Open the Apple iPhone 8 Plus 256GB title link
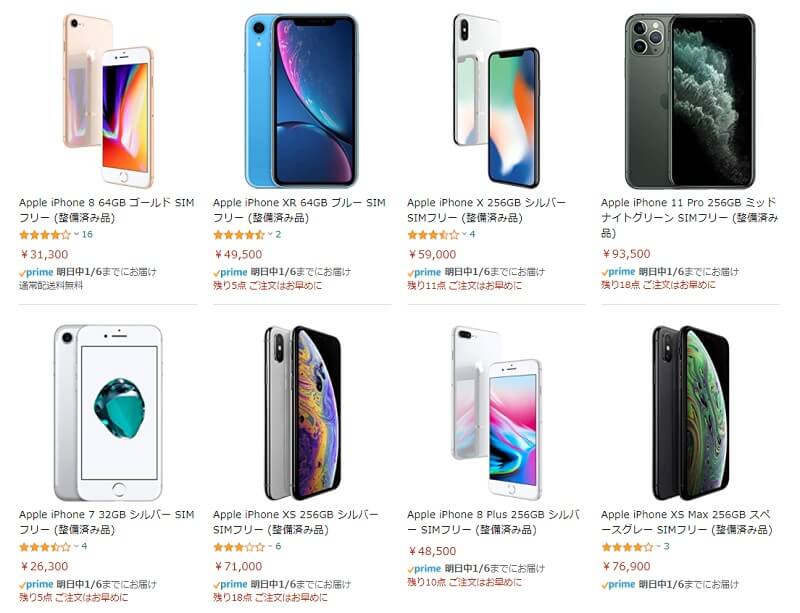800x613 pixels. pyautogui.click(x=494, y=522)
